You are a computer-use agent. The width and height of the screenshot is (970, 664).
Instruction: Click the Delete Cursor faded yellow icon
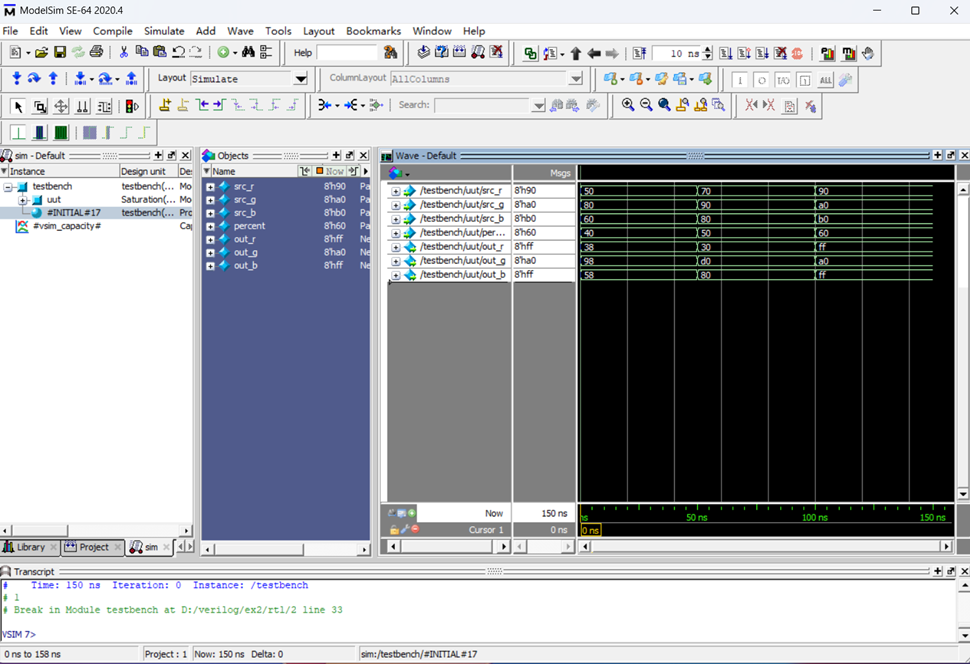click(x=183, y=105)
